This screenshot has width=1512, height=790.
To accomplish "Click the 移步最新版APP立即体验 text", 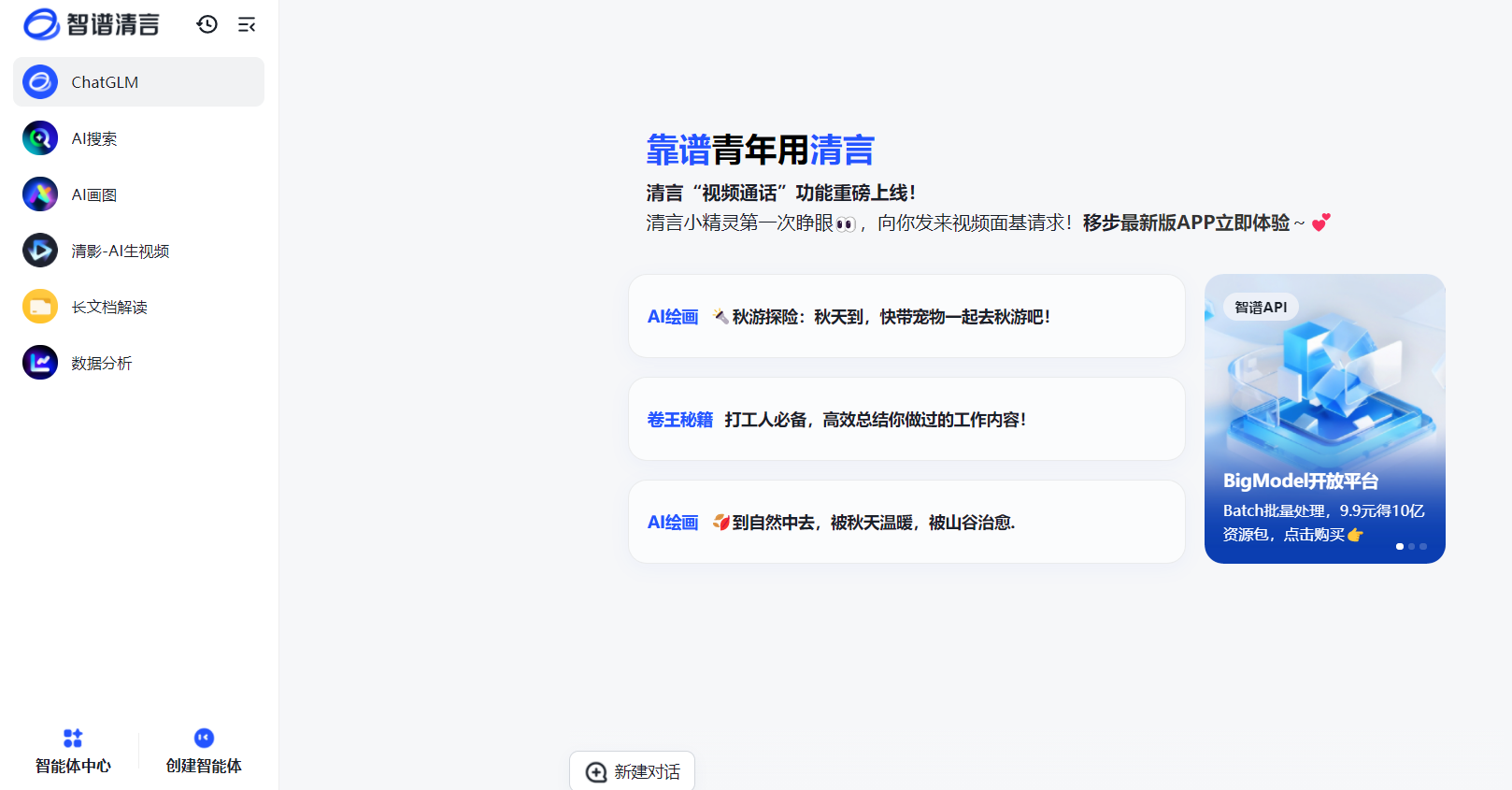I will [1186, 223].
